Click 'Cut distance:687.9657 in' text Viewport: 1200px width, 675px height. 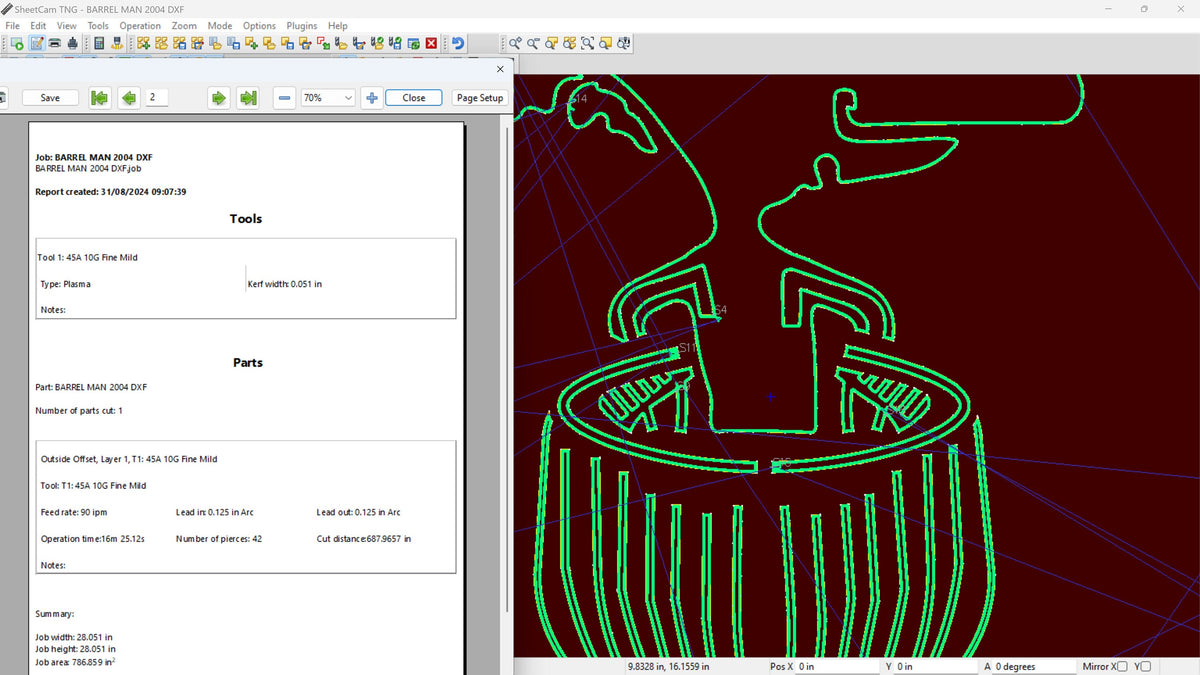pos(364,538)
